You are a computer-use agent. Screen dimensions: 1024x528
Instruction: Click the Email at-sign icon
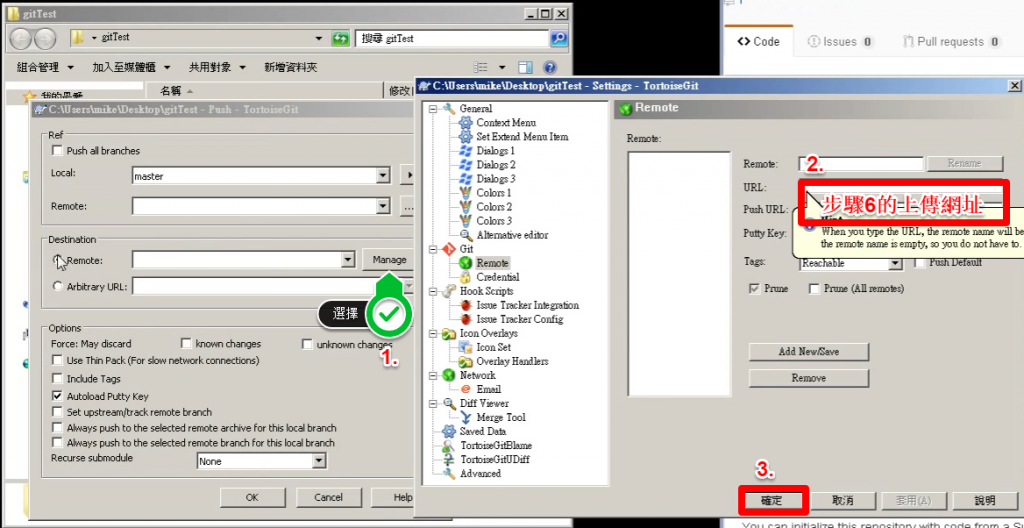tap(465, 389)
